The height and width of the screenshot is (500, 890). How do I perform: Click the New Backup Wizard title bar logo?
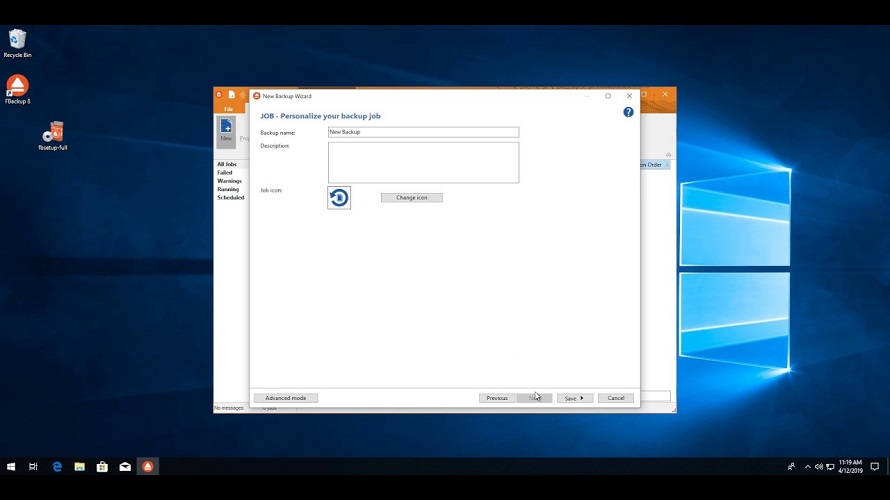tap(257, 96)
